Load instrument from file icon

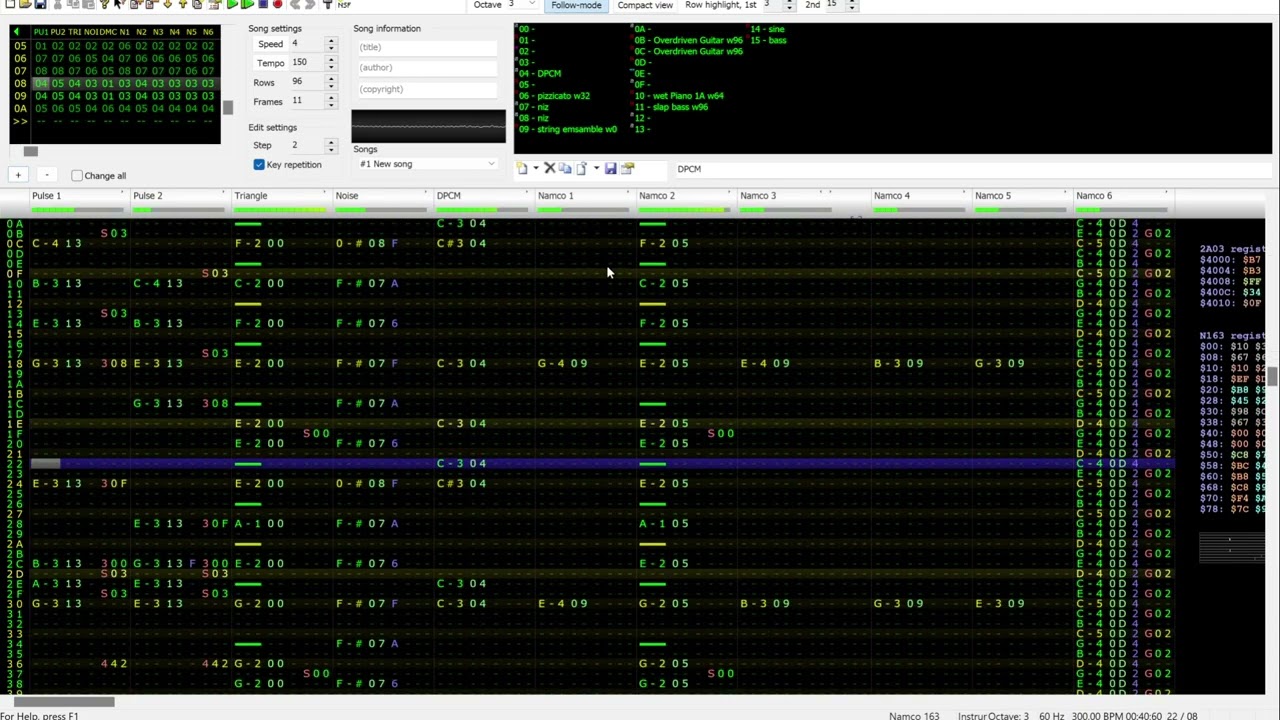click(581, 168)
